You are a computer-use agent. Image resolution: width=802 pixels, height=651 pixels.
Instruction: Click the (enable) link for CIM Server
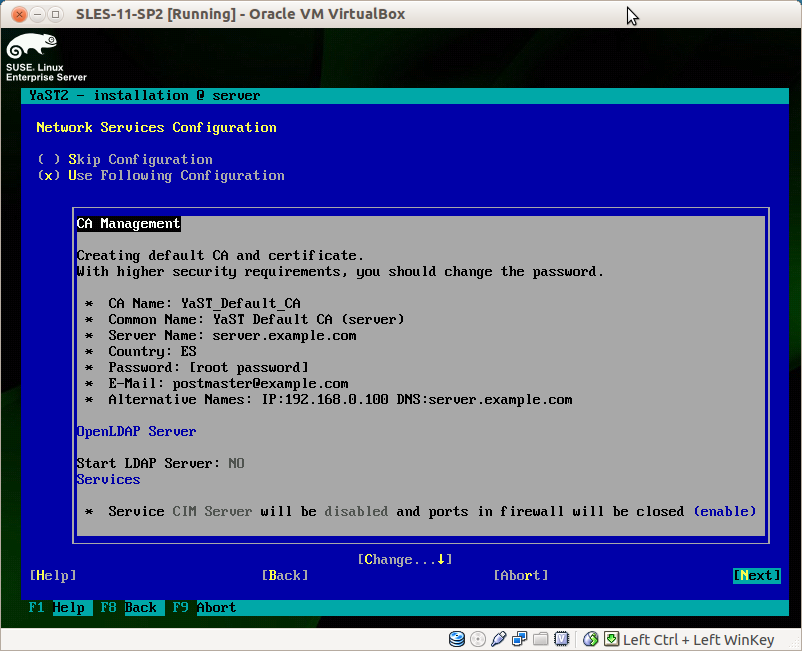click(x=725, y=511)
